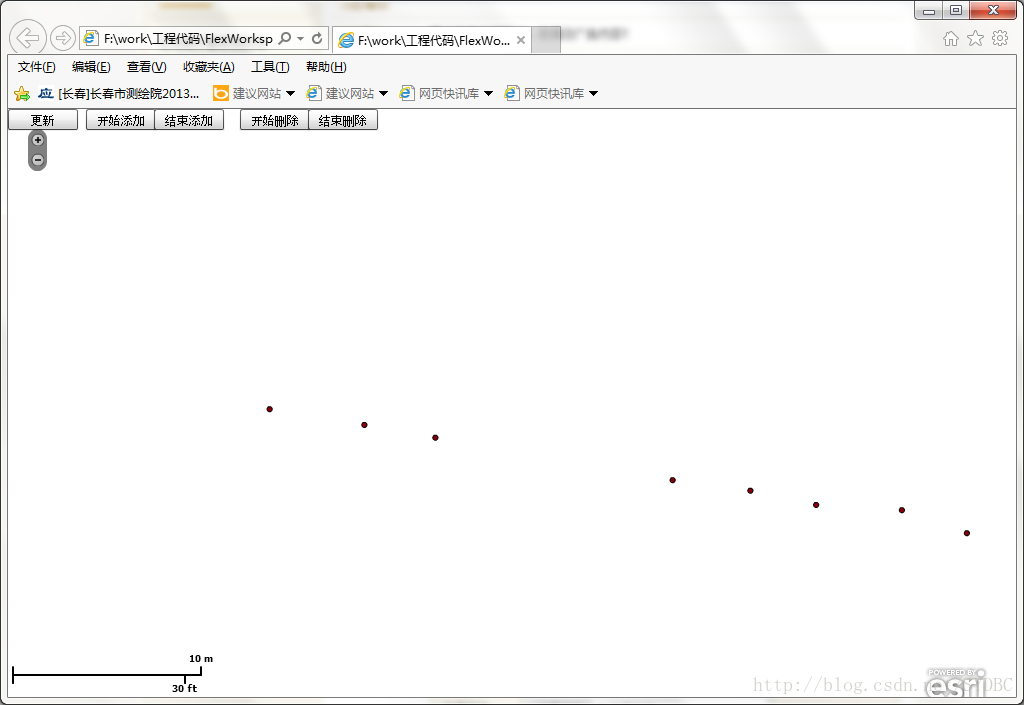Open the 收藏夹(A) menu
Image resolution: width=1024 pixels, height=705 pixels.
[x=208, y=67]
